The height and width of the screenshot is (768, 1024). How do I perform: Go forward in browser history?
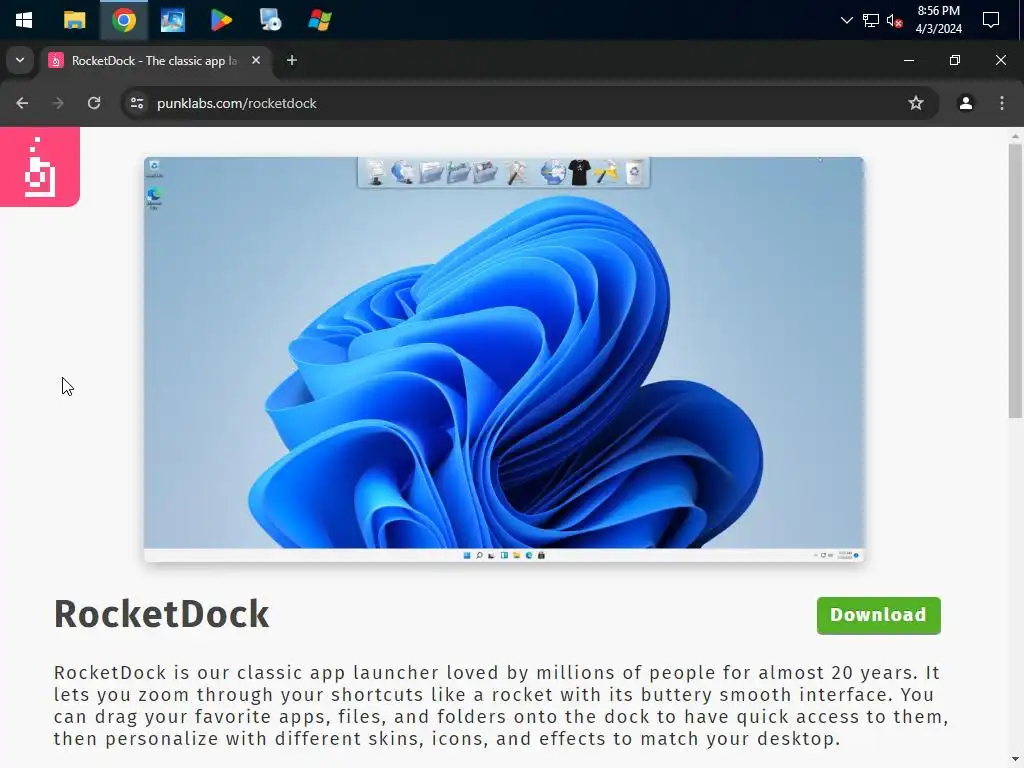click(x=58, y=103)
